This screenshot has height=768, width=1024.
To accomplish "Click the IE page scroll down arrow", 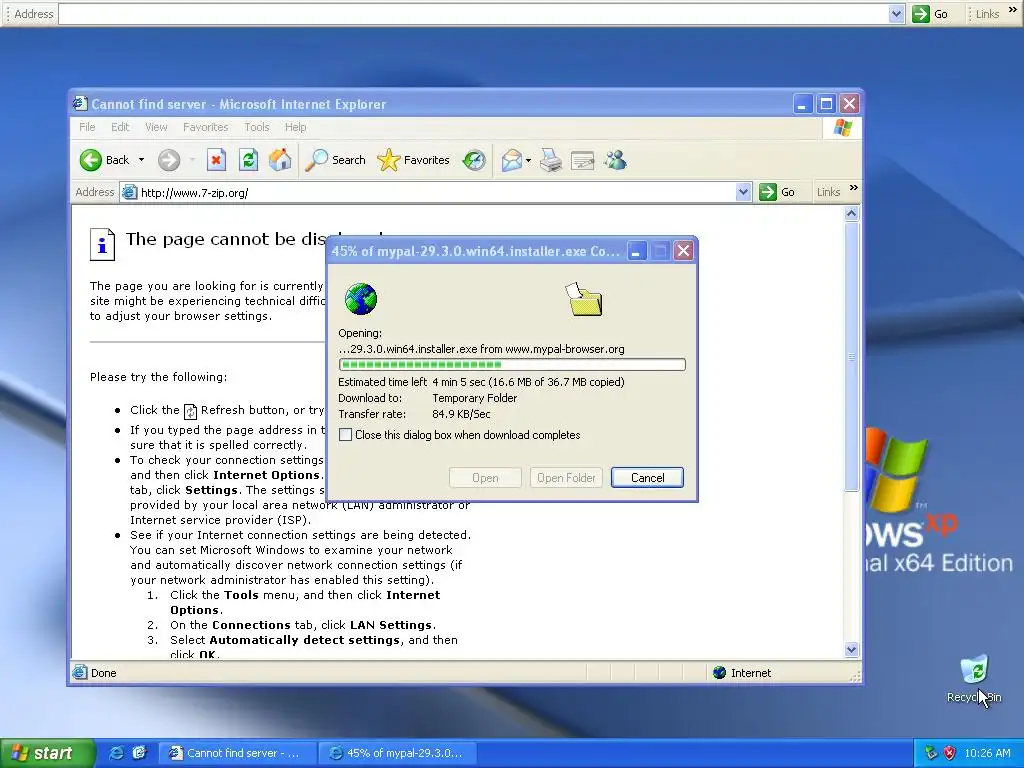I will pyautogui.click(x=851, y=649).
